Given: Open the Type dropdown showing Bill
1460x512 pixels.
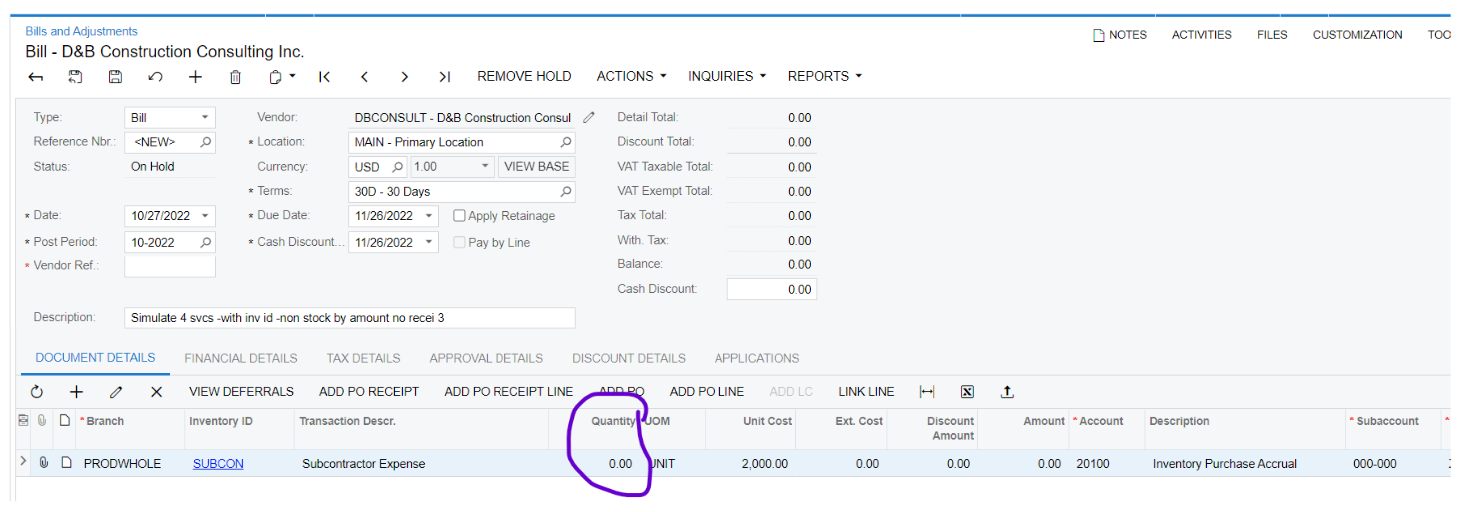Looking at the screenshot, I should click(205, 118).
